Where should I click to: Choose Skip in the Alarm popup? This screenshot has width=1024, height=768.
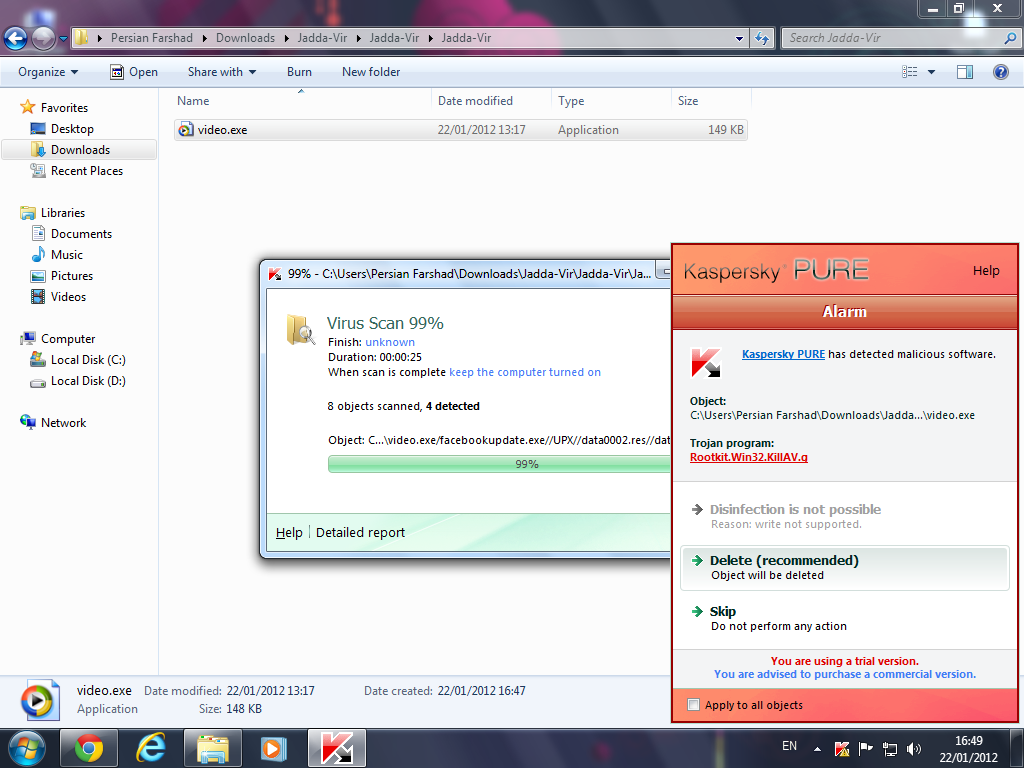click(x=844, y=618)
